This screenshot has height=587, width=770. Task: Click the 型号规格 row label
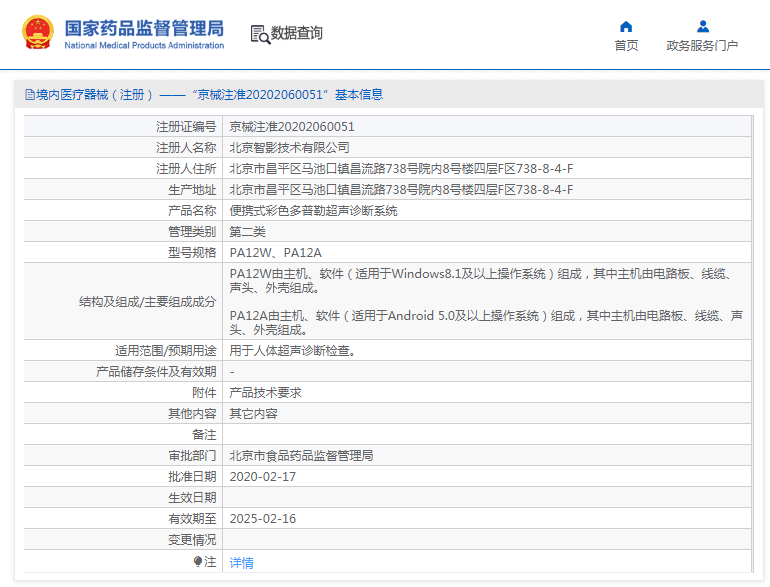pos(192,253)
